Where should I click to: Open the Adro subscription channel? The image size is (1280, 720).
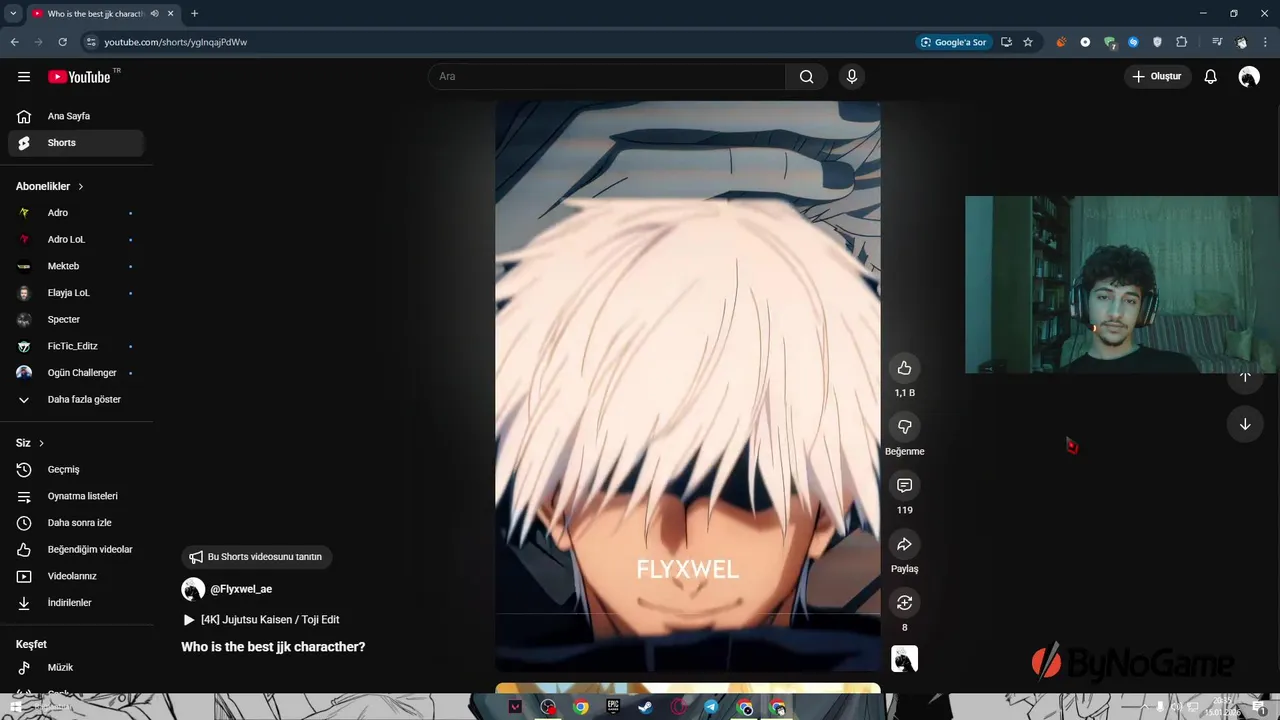76,213
